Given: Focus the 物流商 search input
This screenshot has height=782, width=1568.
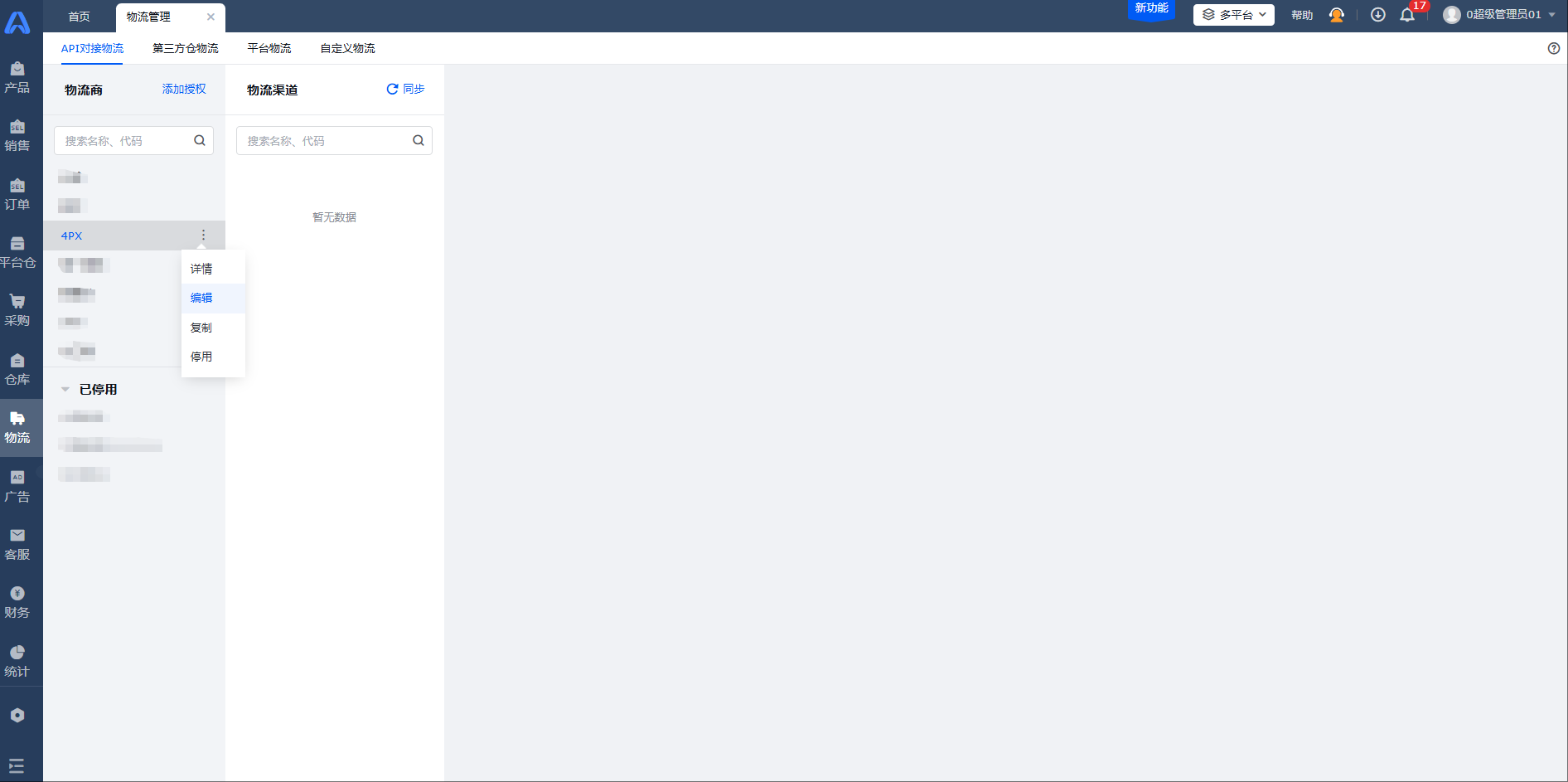Looking at the screenshot, I should pos(133,140).
